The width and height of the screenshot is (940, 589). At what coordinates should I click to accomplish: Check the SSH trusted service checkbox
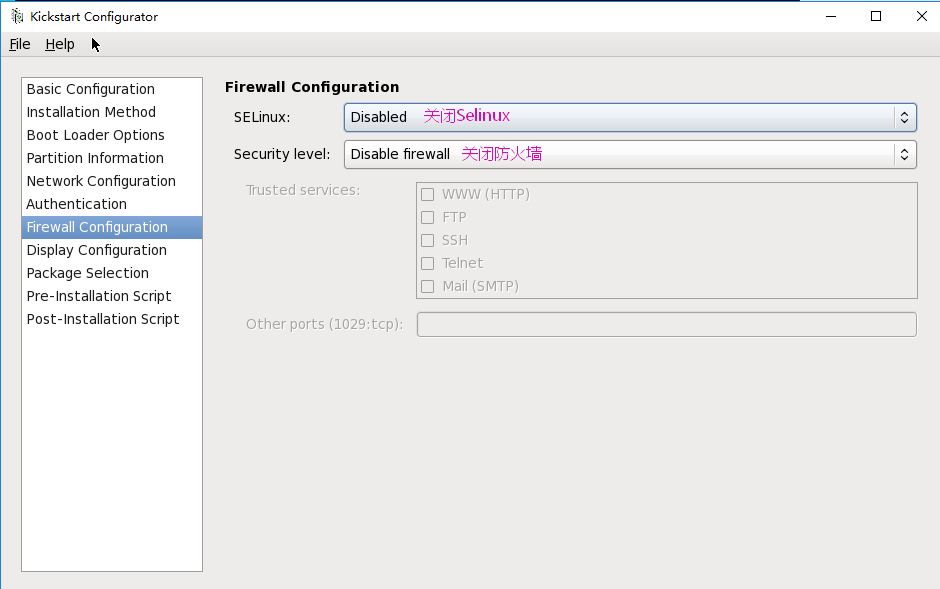tap(427, 240)
